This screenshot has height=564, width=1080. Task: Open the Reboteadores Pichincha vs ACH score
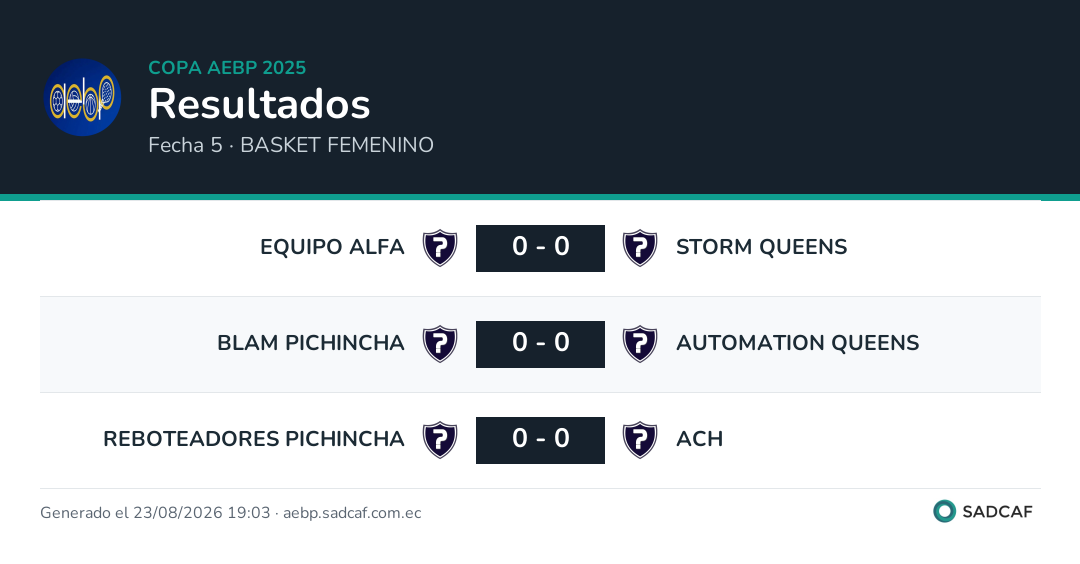pos(541,440)
